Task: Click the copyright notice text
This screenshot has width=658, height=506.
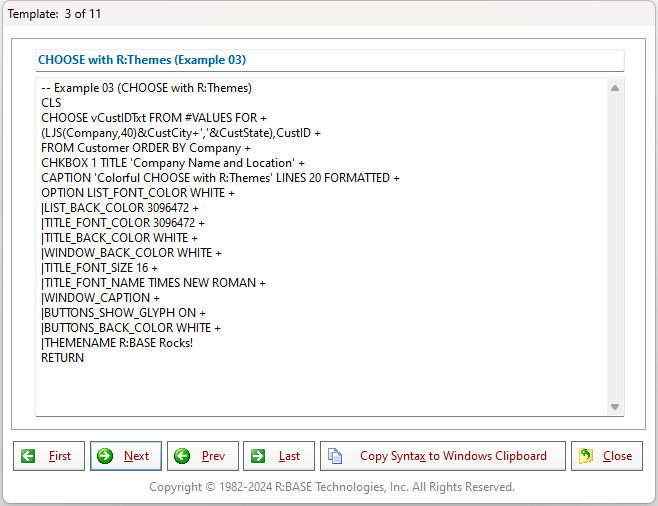Action: coord(332,487)
